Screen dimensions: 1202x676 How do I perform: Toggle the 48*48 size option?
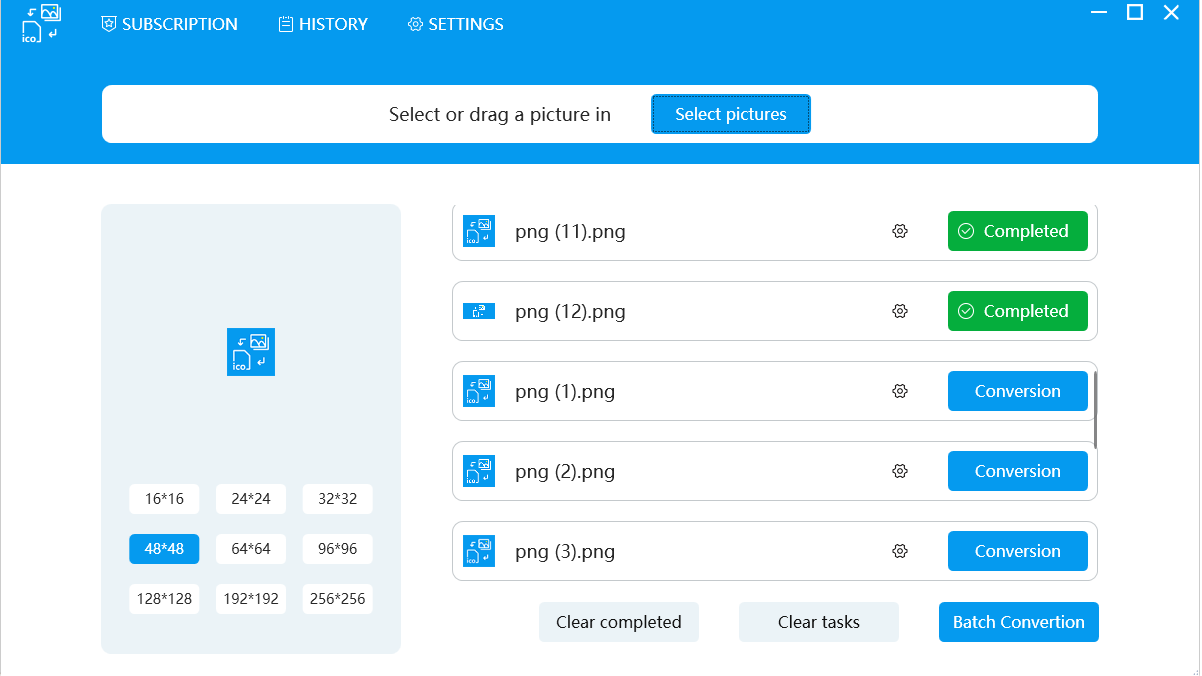pos(164,549)
